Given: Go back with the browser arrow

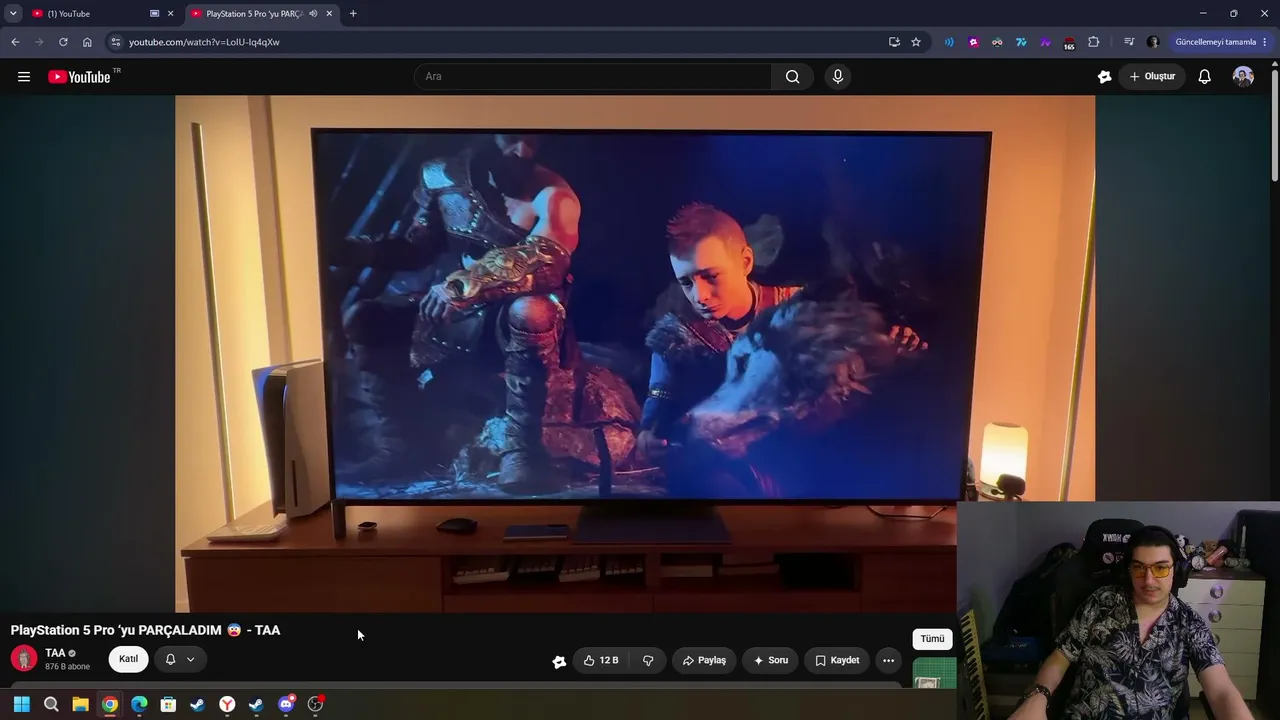Looking at the screenshot, I should [x=15, y=42].
